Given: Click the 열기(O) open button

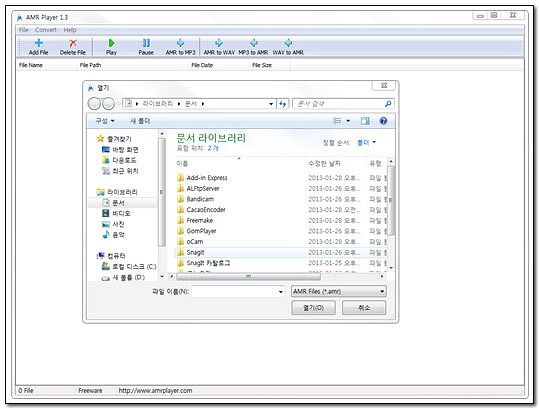Looking at the screenshot, I should (x=313, y=308).
